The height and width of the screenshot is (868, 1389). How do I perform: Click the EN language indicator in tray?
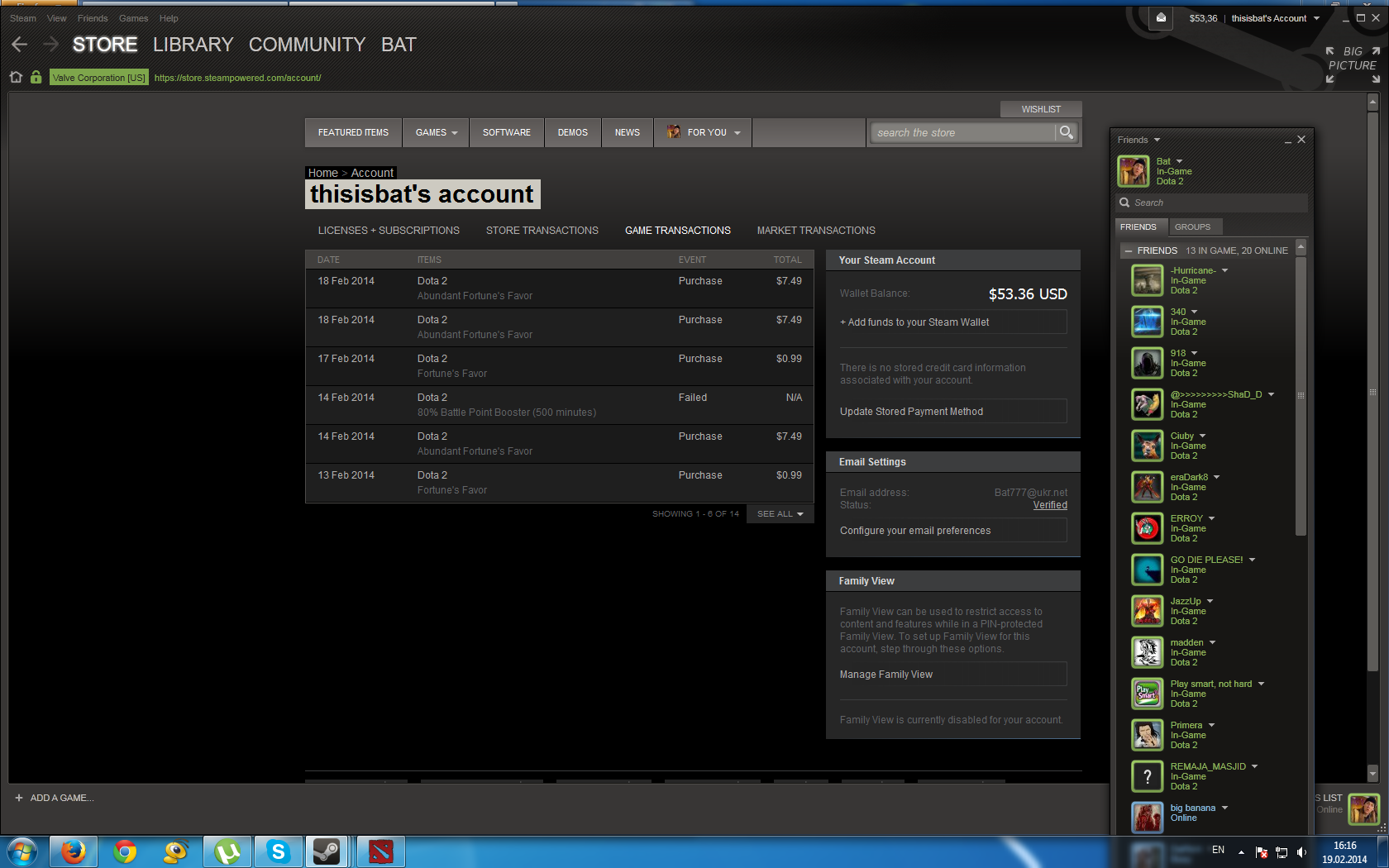click(1218, 850)
